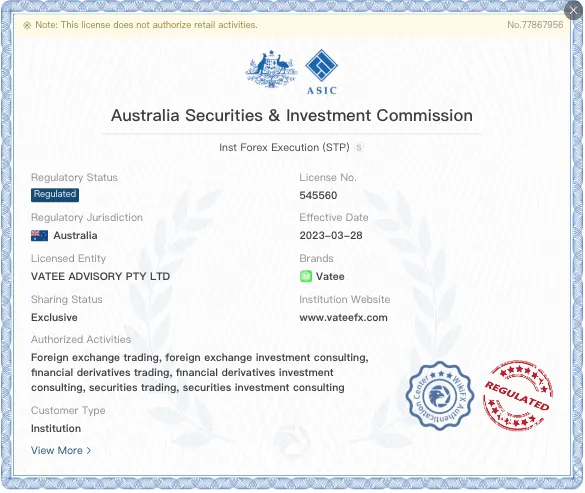
Task: Click the Australia Securities & Investment Commission heading
Action: pos(292,116)
